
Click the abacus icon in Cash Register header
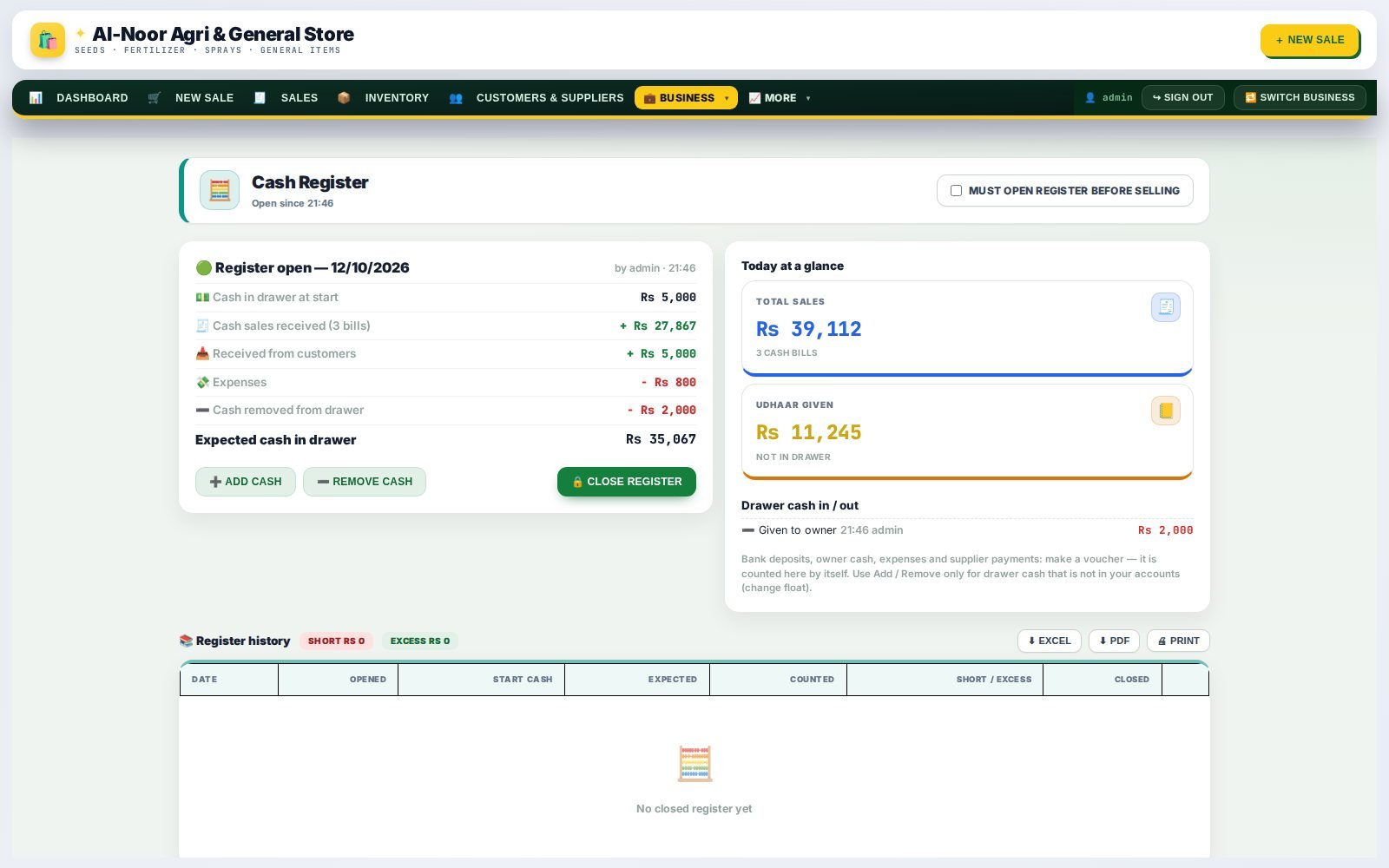(x=220, y=190)
